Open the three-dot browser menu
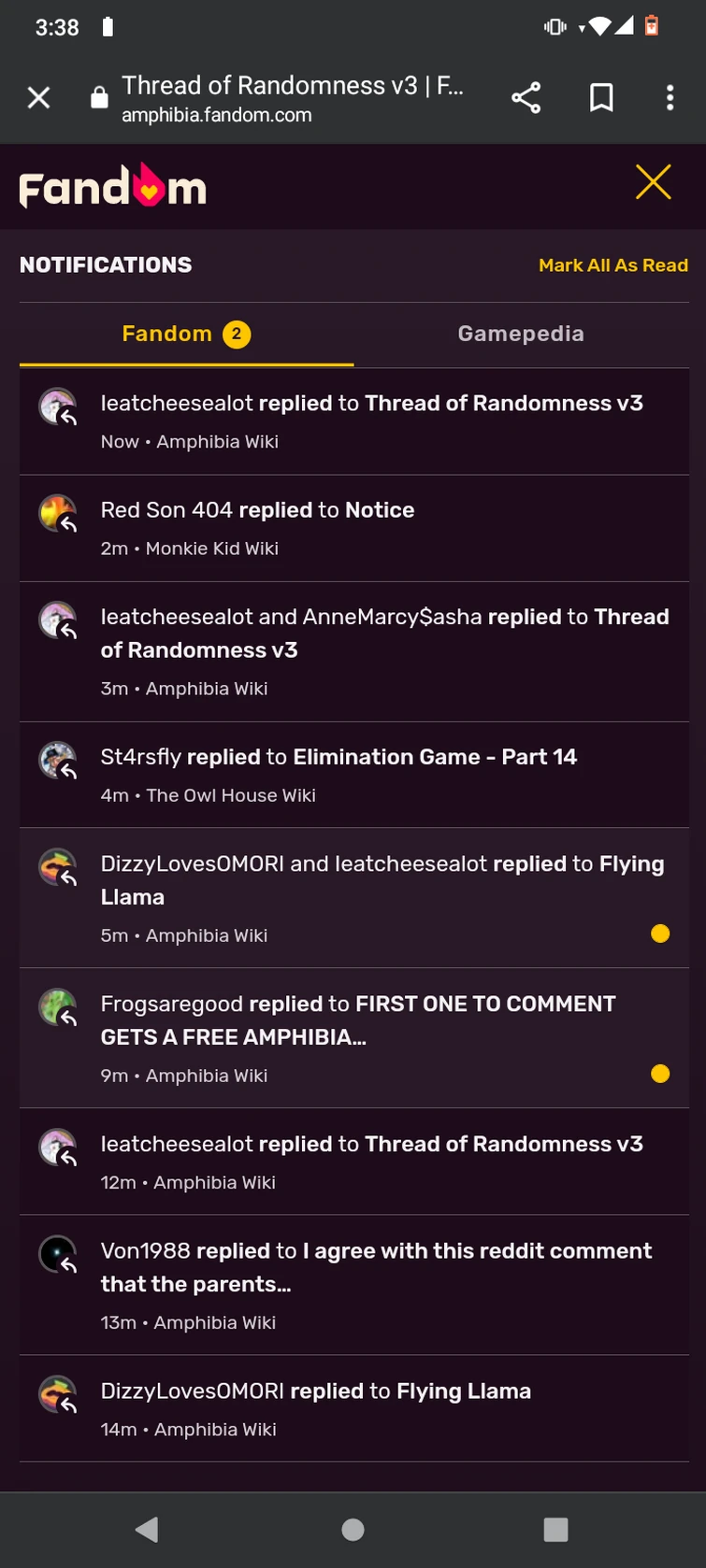The width and height of the screenshot is (706, 1568). (670, 97)
